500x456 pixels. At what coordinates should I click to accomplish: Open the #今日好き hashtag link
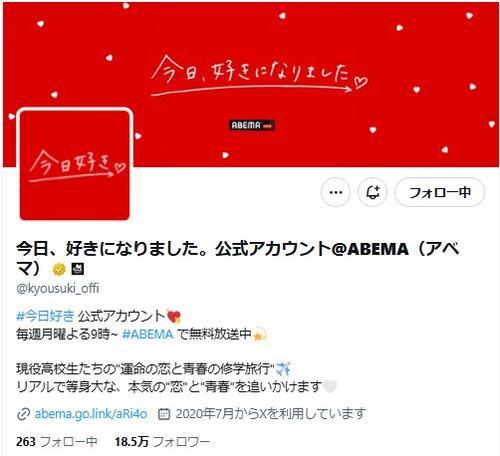(45, 316)
